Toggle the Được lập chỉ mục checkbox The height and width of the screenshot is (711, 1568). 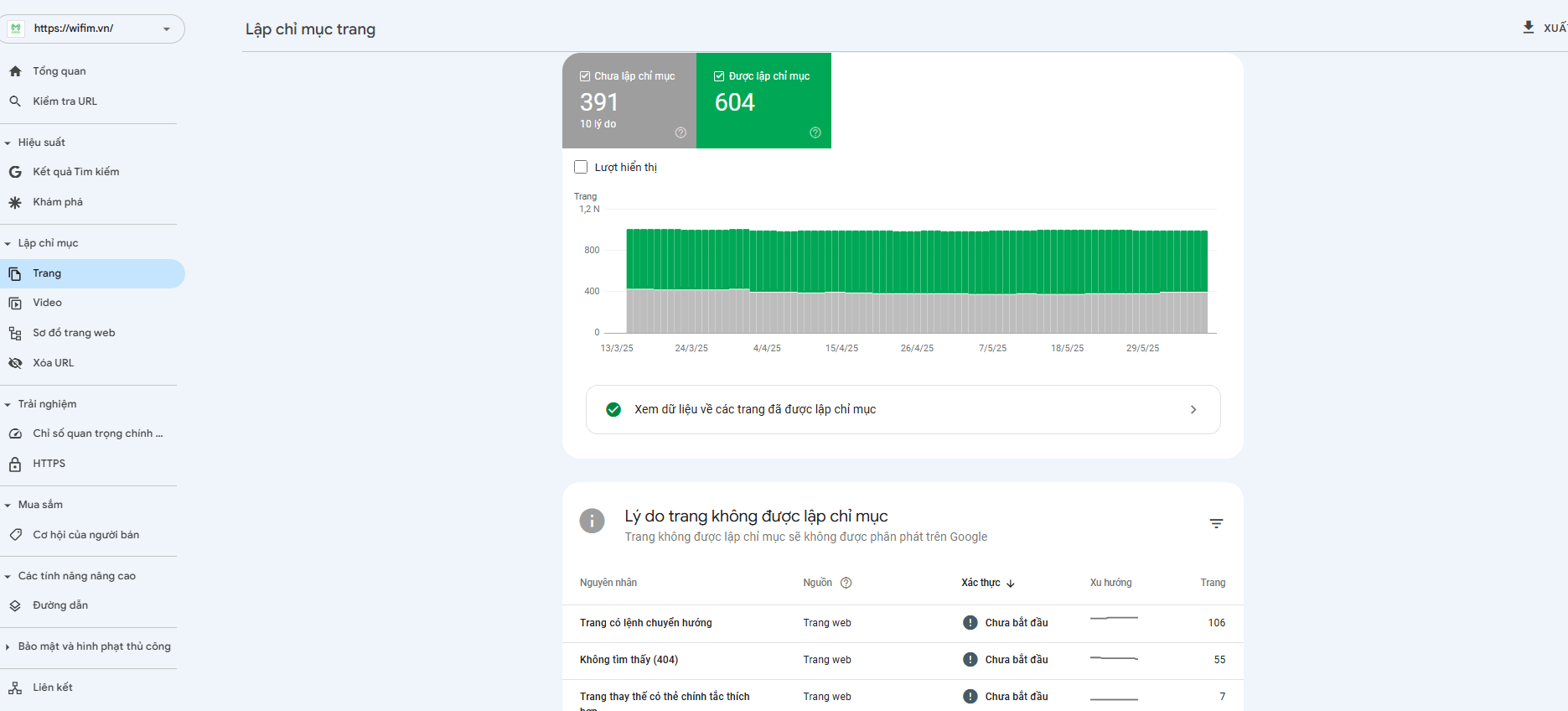click(719, 76)
